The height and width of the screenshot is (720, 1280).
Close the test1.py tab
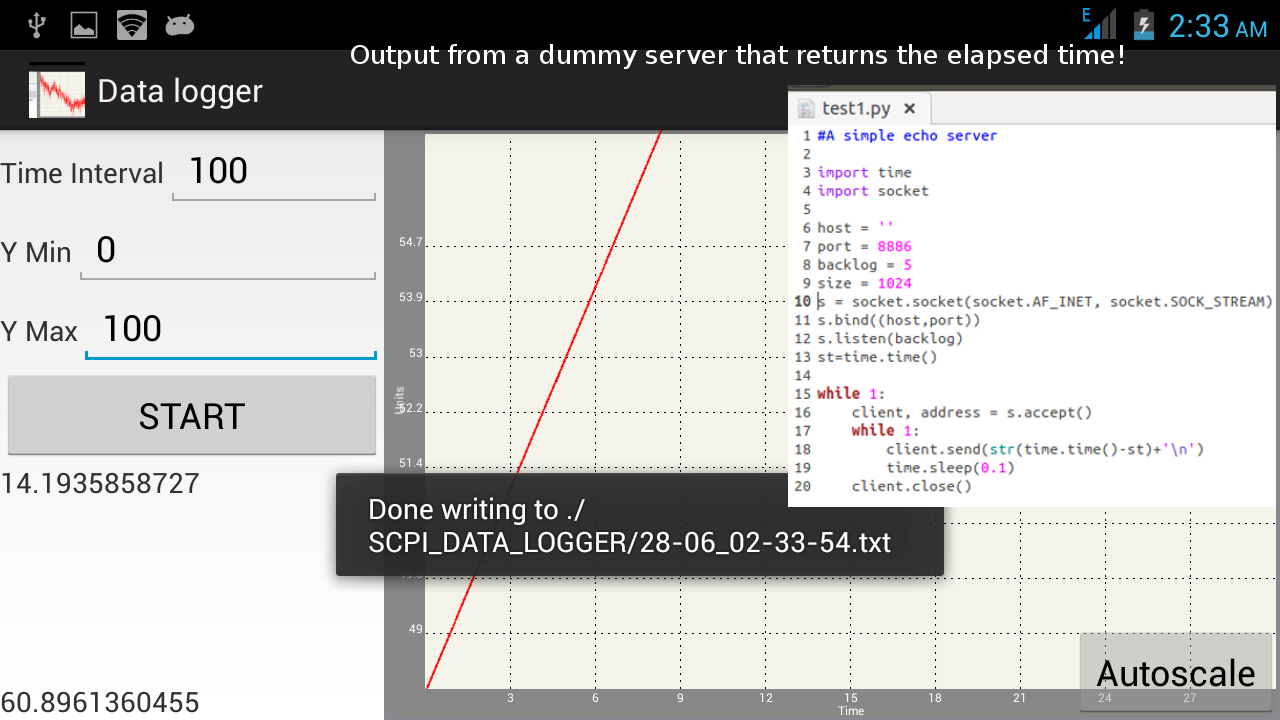(x=909, y=109)
